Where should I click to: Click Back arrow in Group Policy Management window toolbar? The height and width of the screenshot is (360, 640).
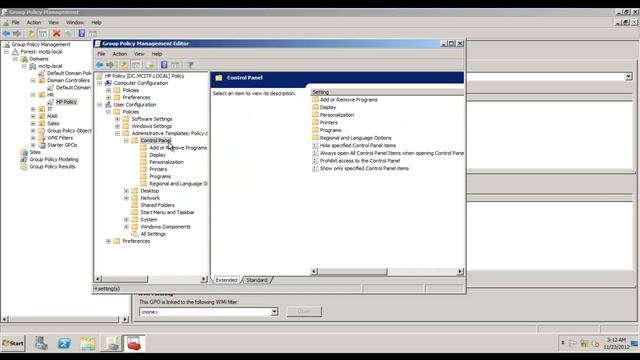6,33
